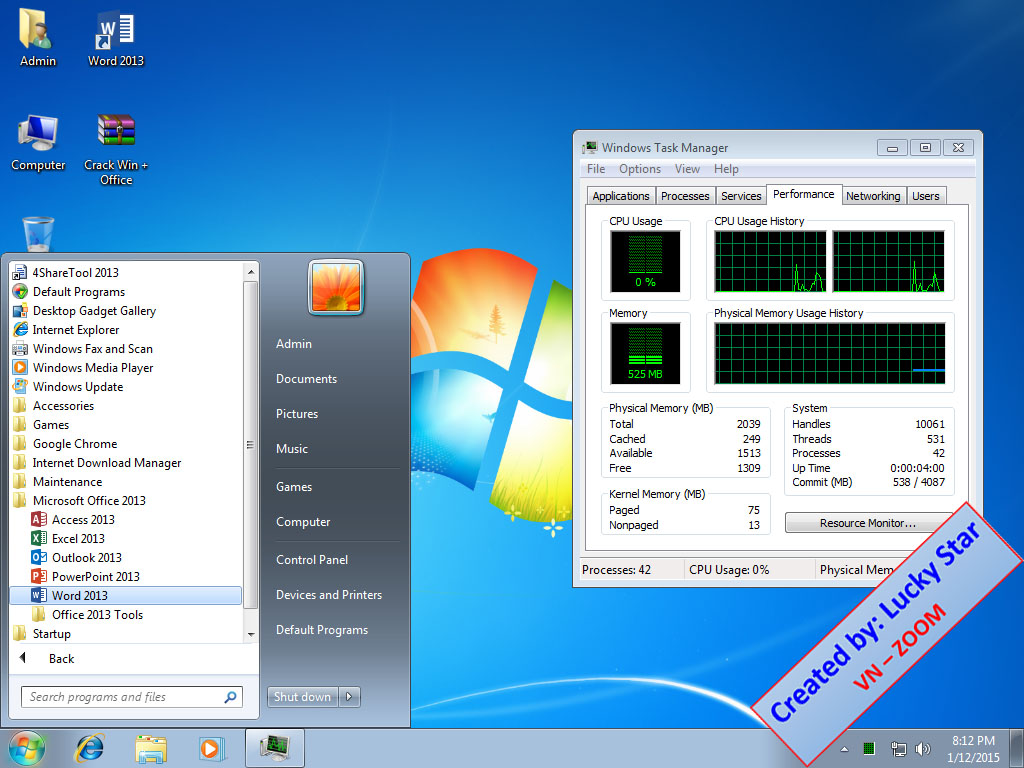Open the Help menu in Task Manager
The width and height of the screenshot is (1024, 768).
tap(726, 169)
